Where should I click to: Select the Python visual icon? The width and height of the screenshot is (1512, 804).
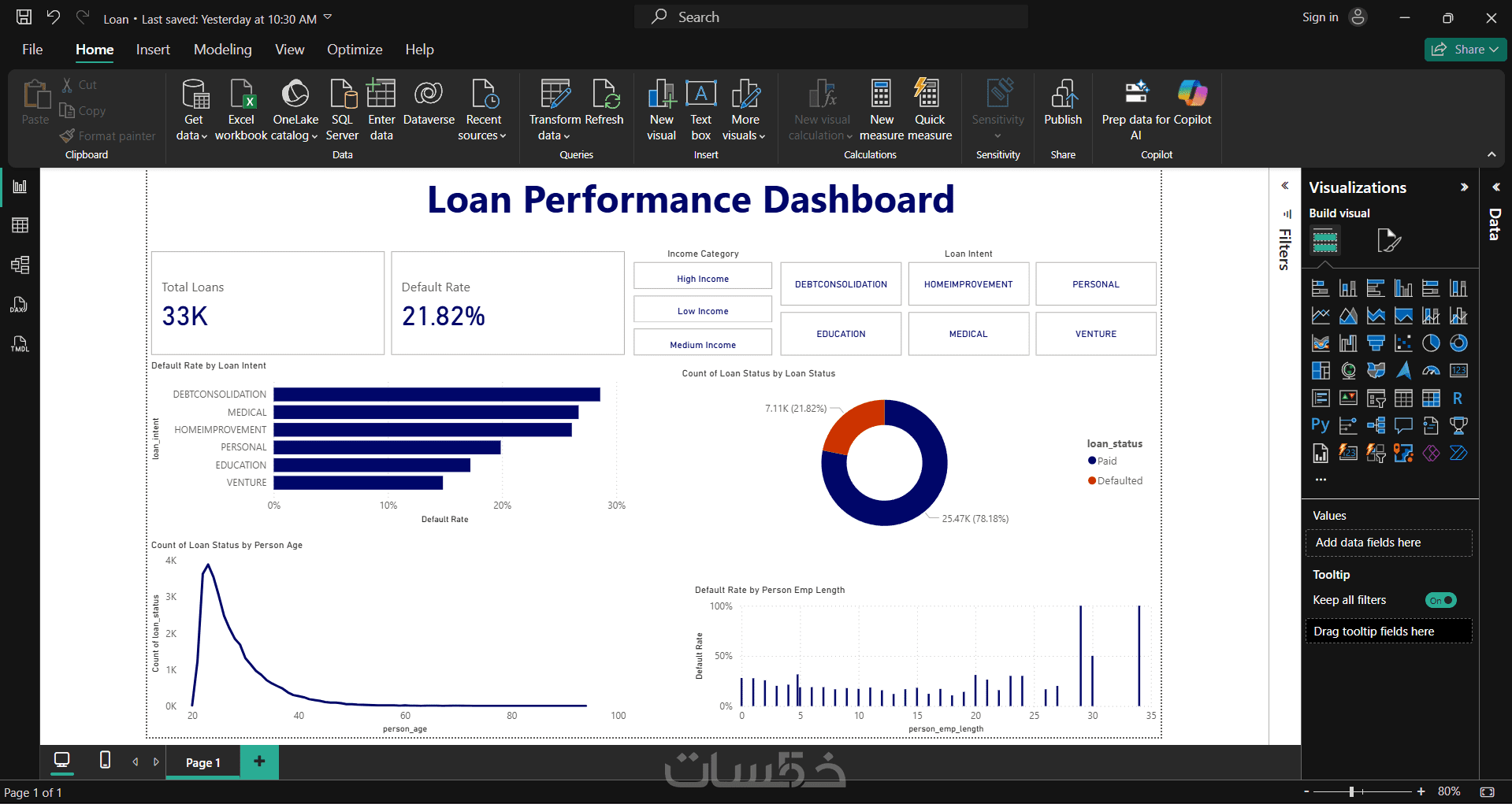coord(1321,426)
